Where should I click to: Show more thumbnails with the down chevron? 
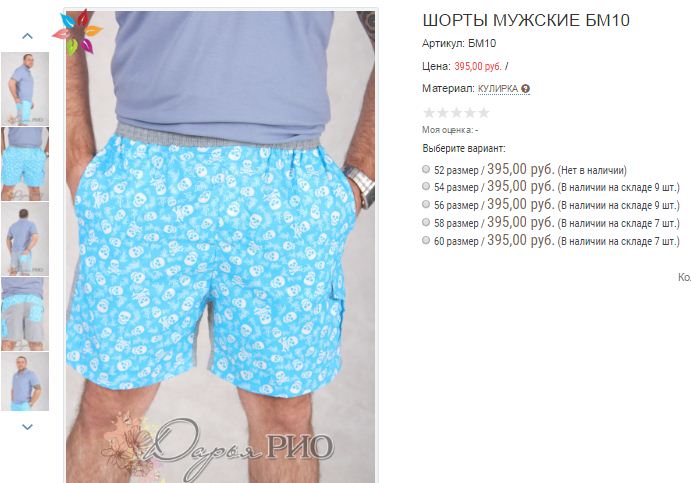coord(27,427)
